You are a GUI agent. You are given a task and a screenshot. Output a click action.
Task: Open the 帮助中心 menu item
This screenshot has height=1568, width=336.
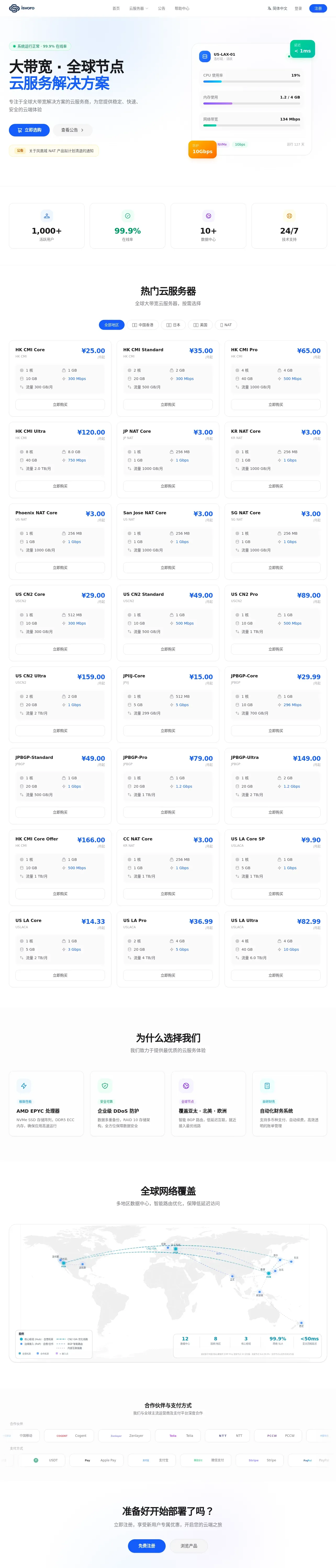coord(182,9)
